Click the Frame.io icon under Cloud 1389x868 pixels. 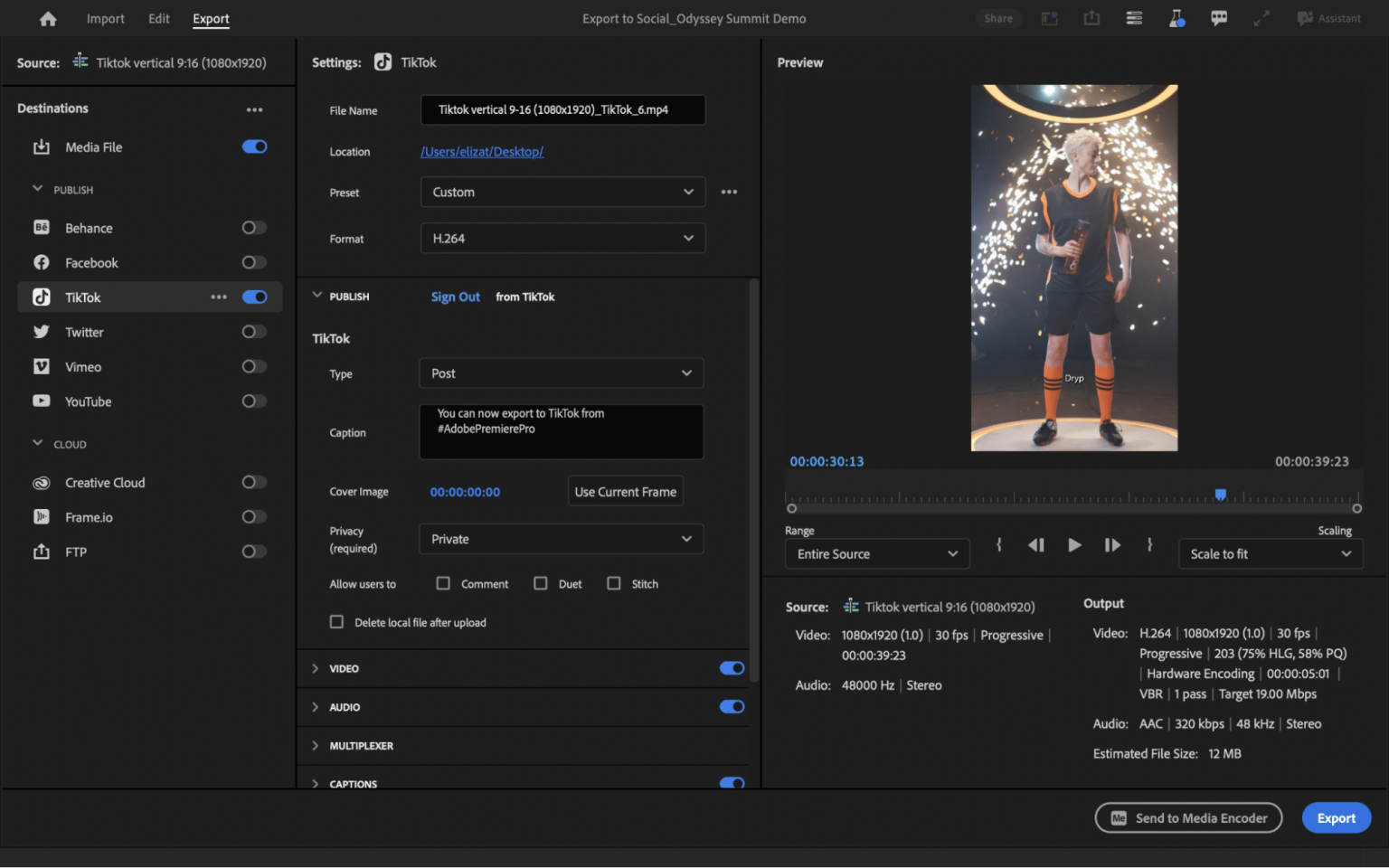[x=42, y=516]
